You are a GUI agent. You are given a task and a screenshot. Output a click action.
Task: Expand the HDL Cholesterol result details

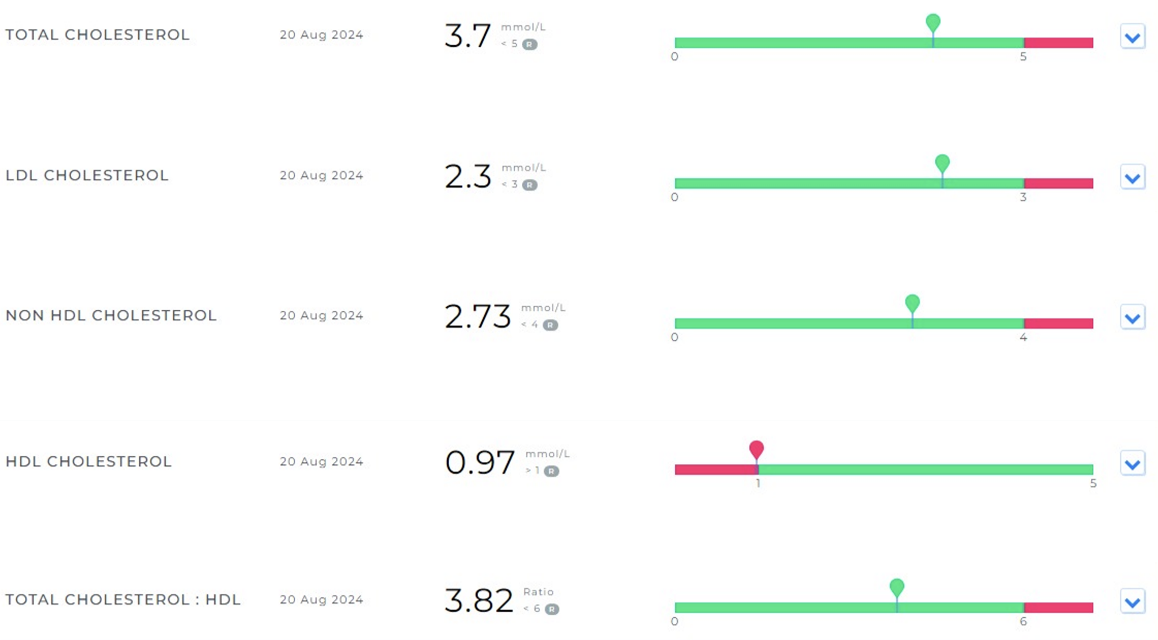(1132, 465)
